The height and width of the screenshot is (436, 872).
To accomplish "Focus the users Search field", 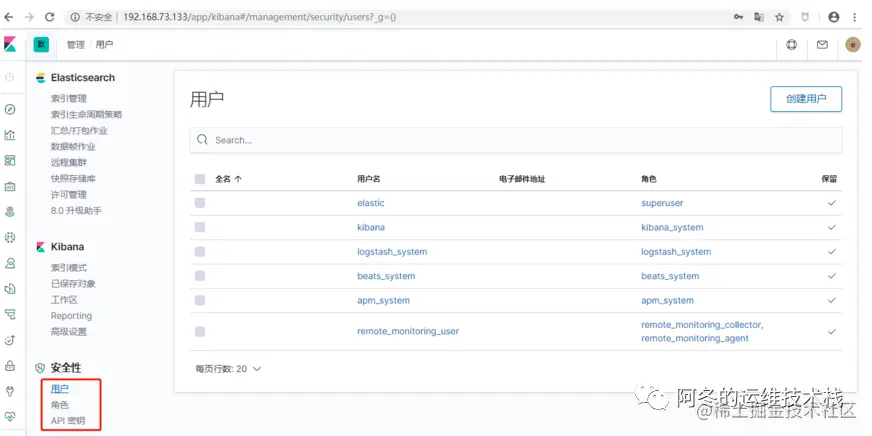I will (516, 140).
